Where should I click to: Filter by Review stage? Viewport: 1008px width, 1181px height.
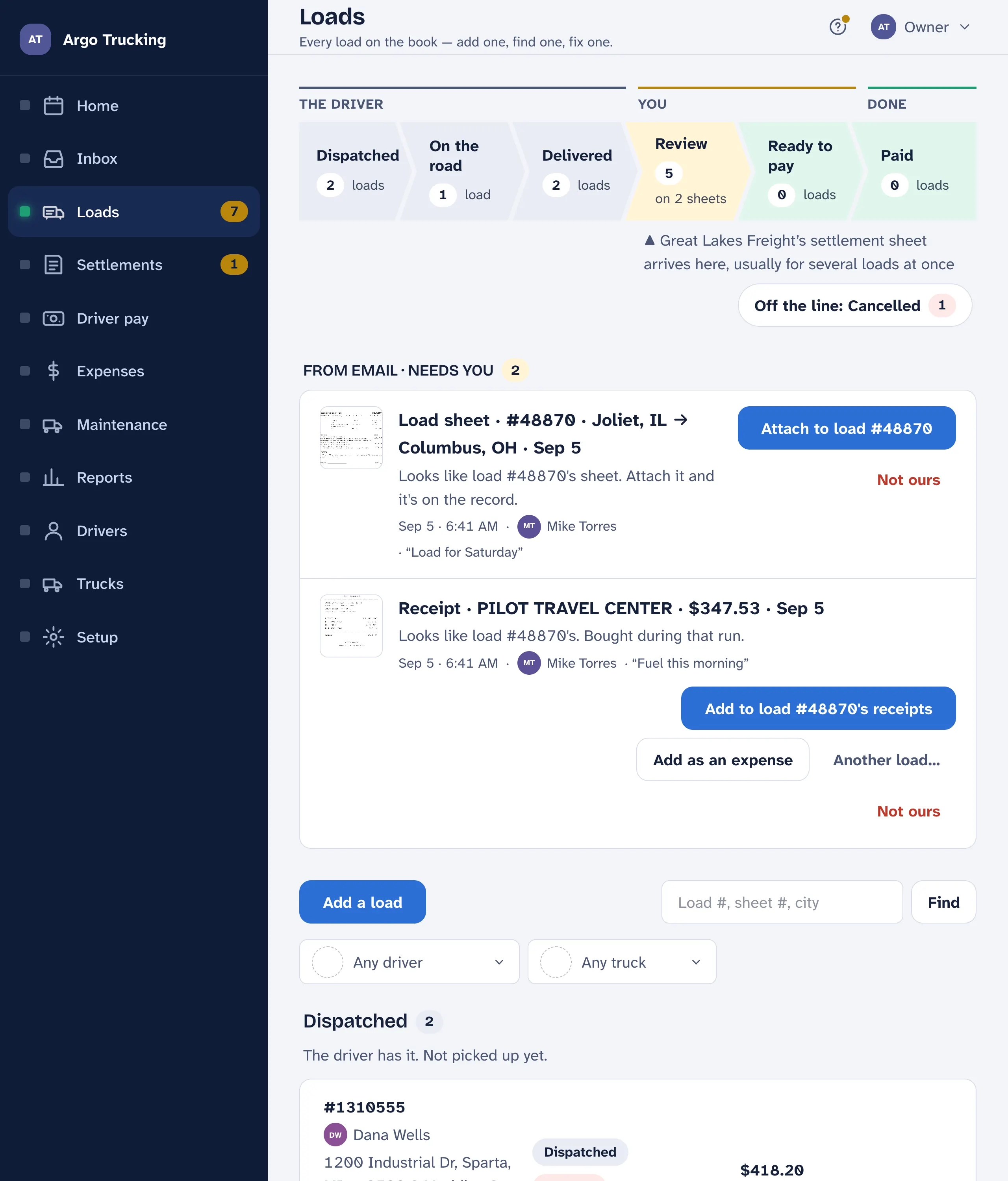687,171
